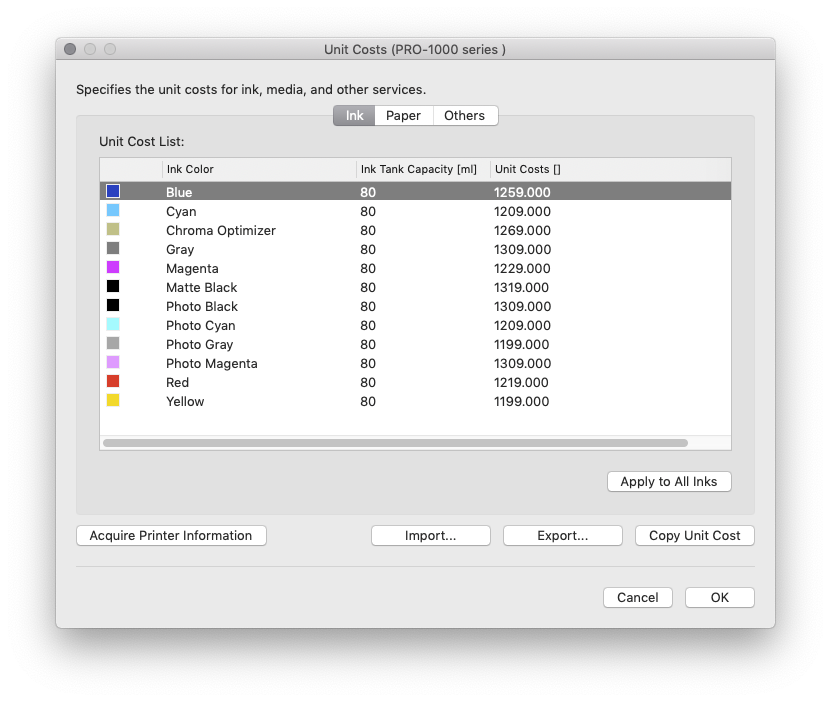Image resolution: width=831 pixels, height=702 pixels.
Task: Select the Photo Cyan ink row
Action: pos(200,325)
